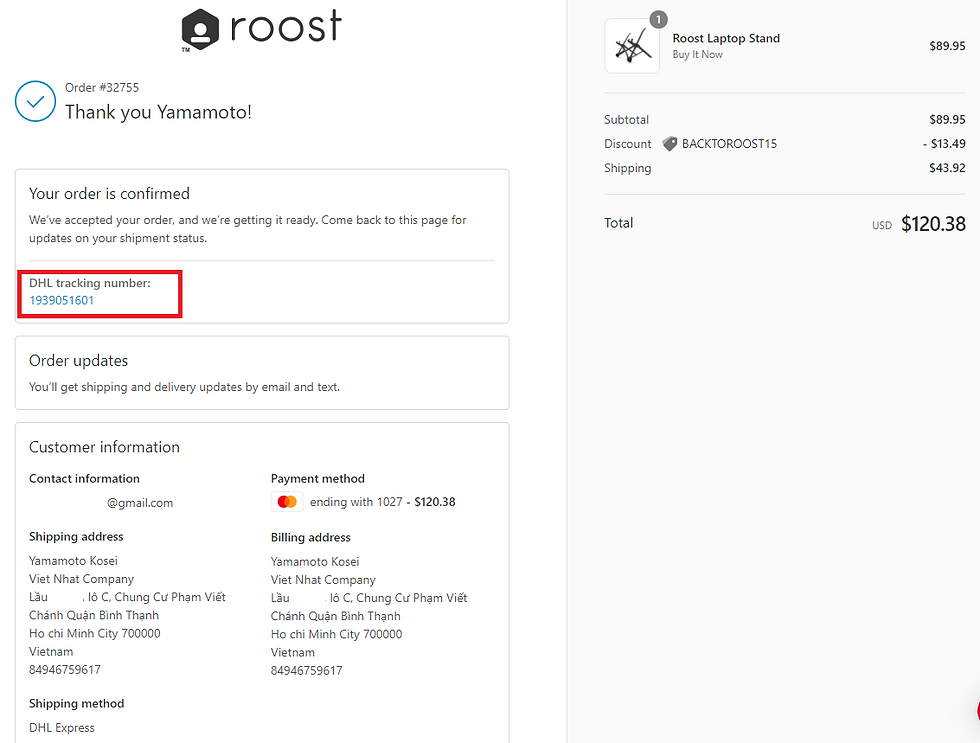980x743 pixels.
Task: Click 'Viet Nhat Company' in shipping address
Action: pos(81,579)
